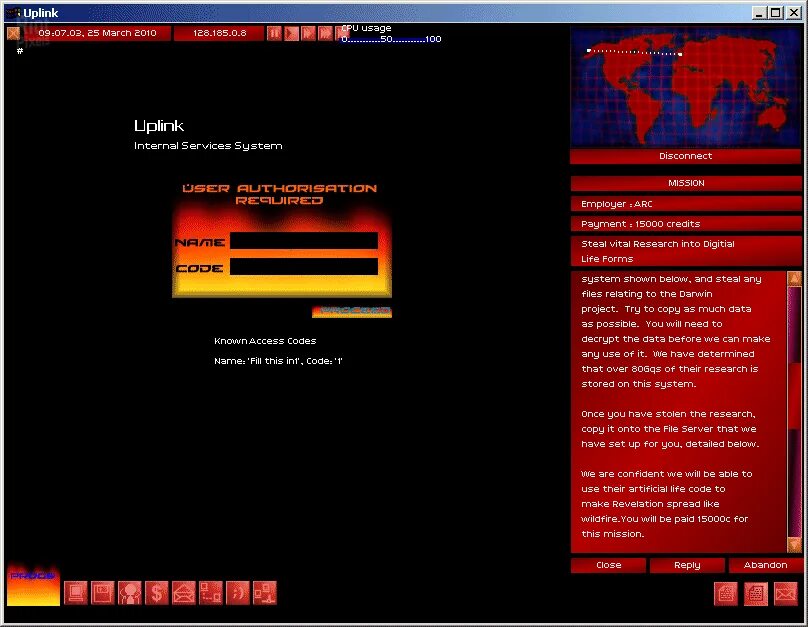Screen dimensions: 808x627
Task: Click the orange X icon below the title bar
Action: (13, 33)
